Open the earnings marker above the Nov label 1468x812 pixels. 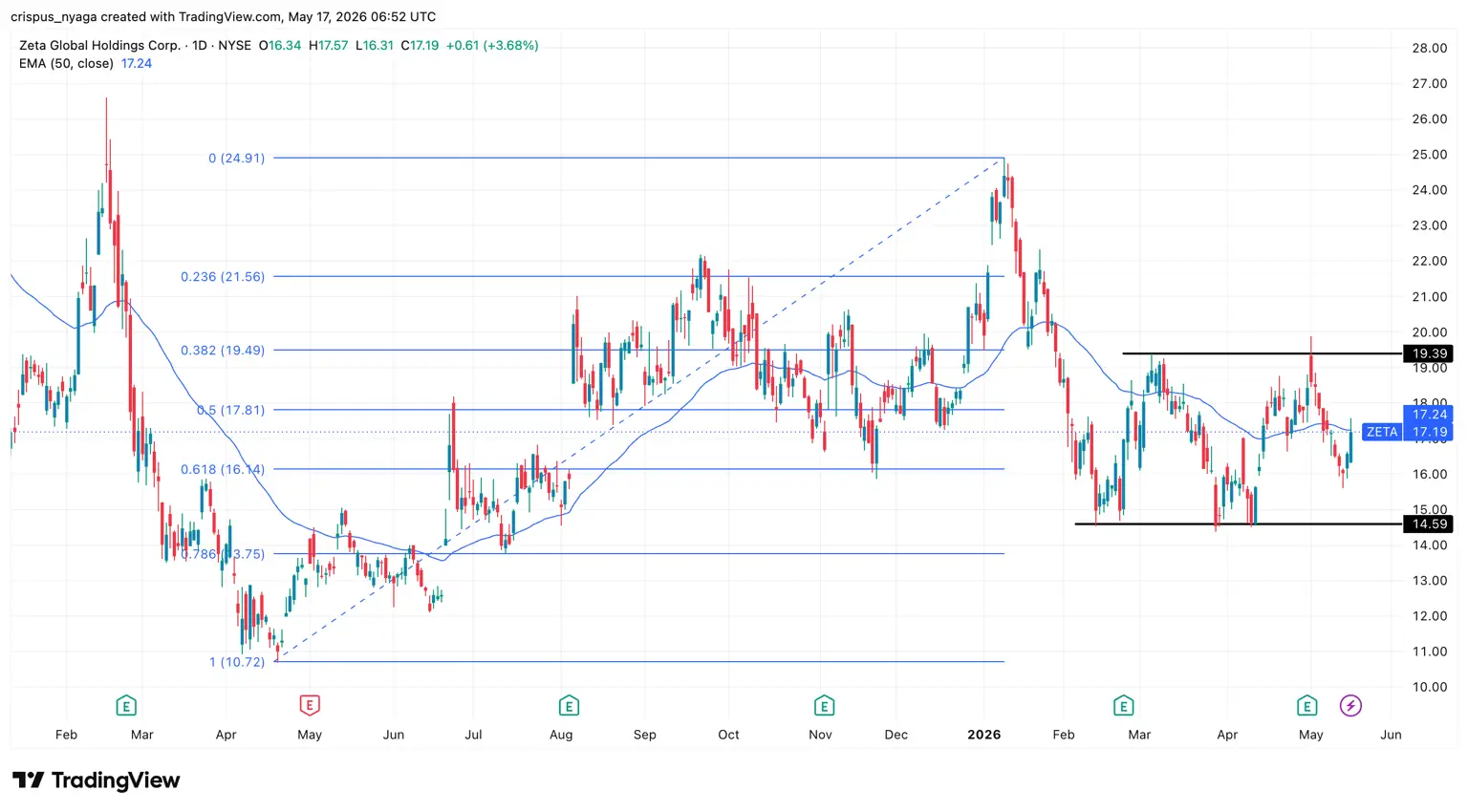[824, 706]
